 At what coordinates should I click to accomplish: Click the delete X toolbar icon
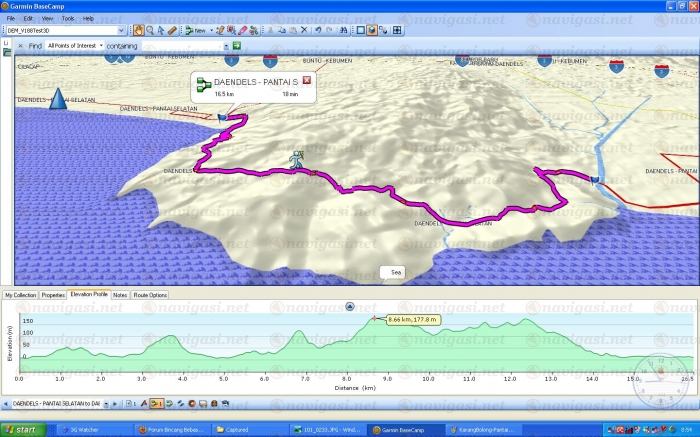pos(303,31)
